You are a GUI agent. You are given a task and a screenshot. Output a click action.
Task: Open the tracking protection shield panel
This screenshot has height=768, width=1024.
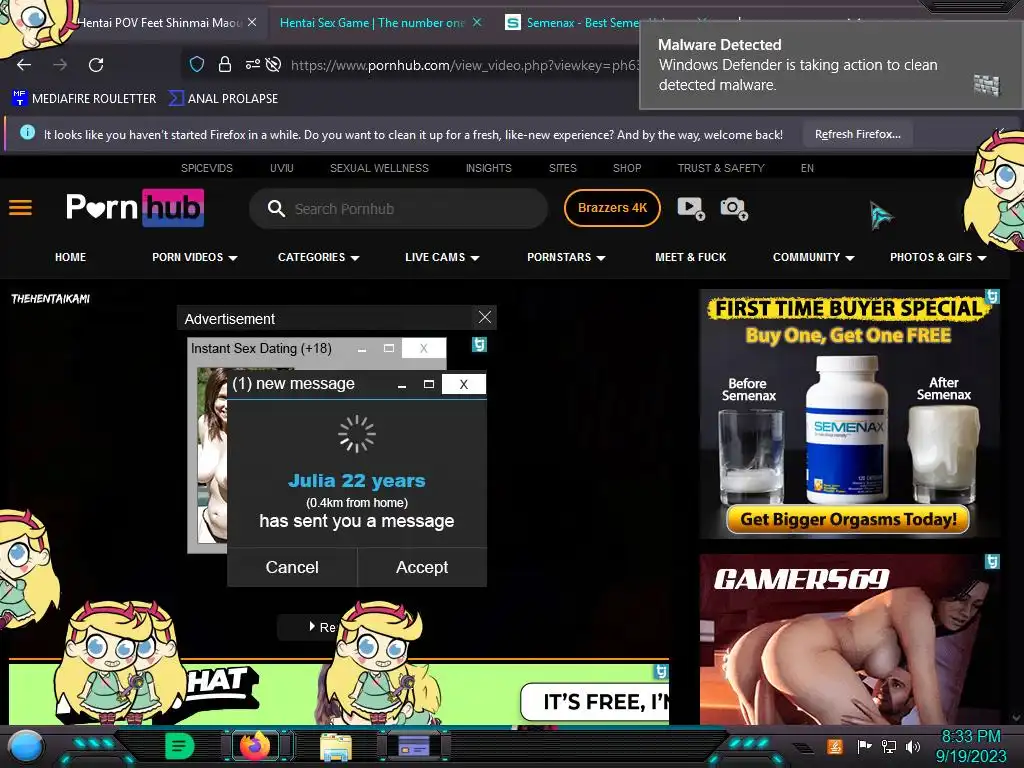coord(197,64)
